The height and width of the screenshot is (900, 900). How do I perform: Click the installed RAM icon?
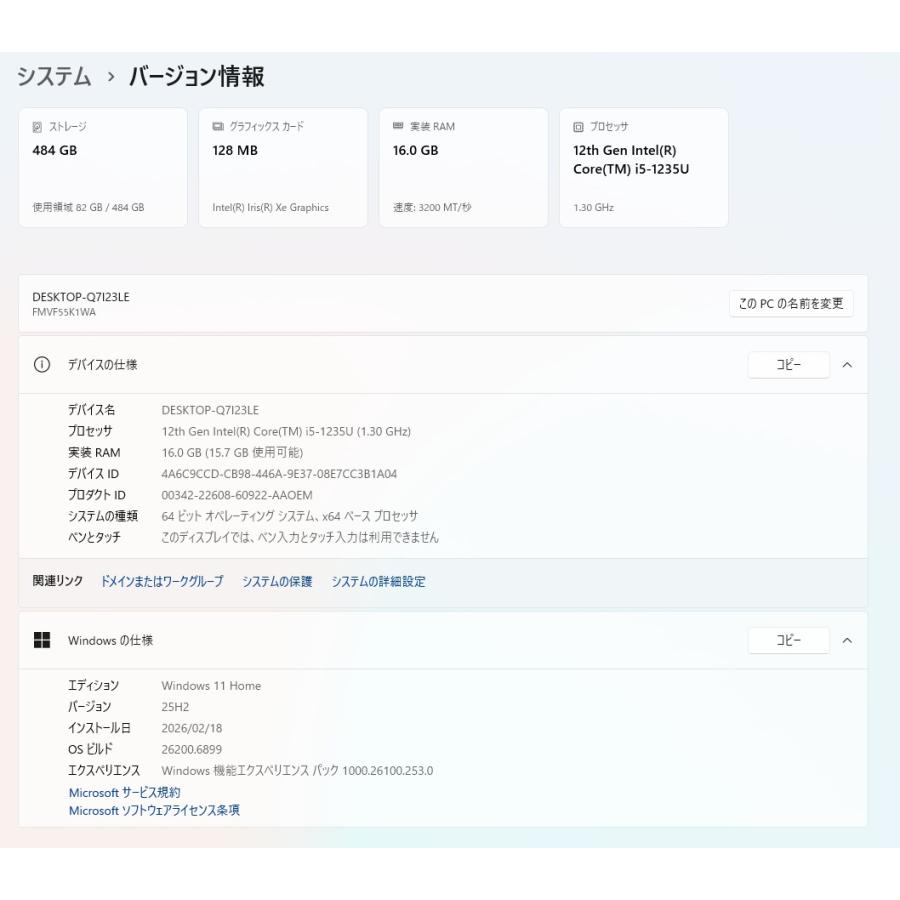(x=398, y=126)
